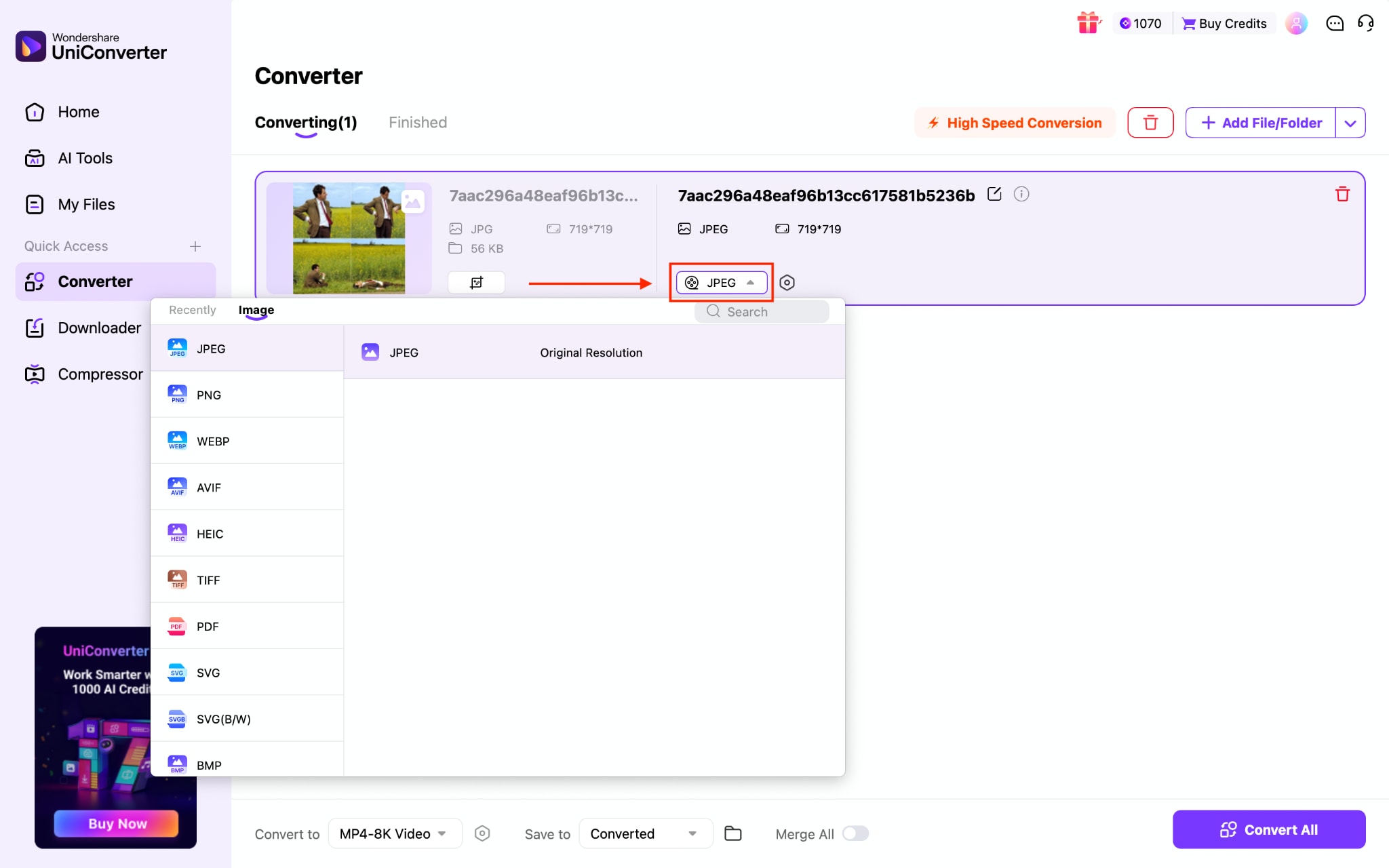Switch to the Finished tab
The height and width of the screenshot is (868, 1389).
click(417, 122)
